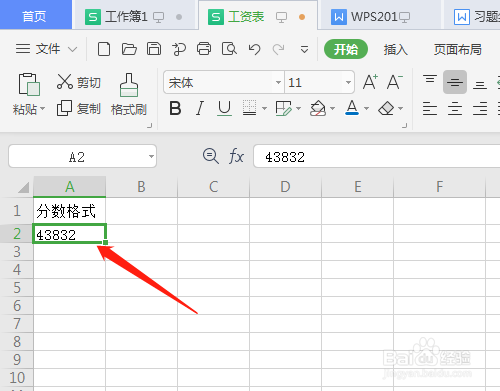Screen dimensions: 500x391
Task: Open clipboard group dialog launcher
Action: coord(150,125)
